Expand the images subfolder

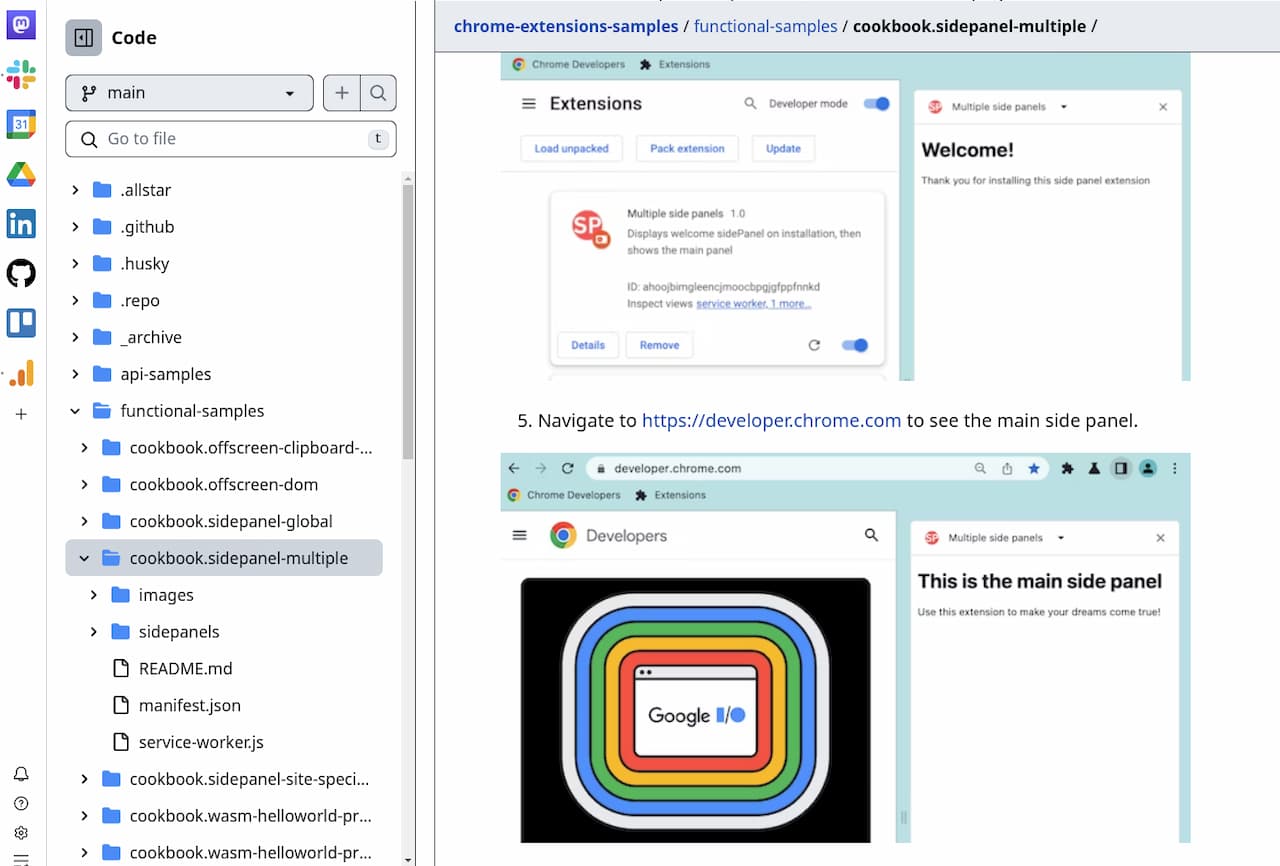point(93,595)
